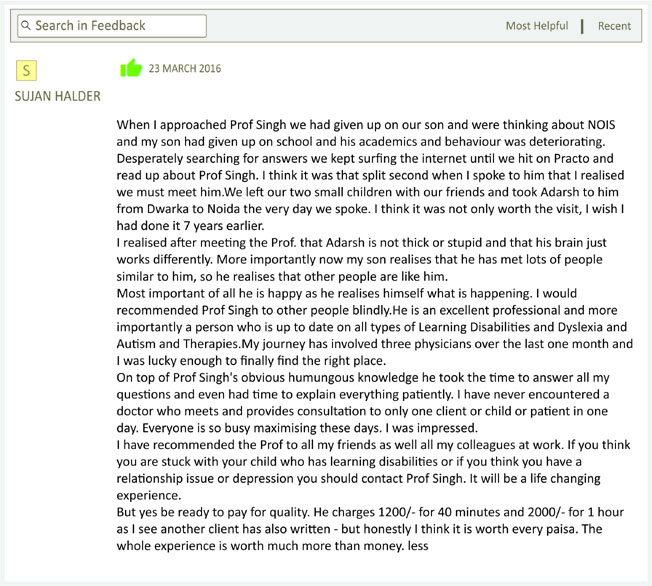Click the word NOIS in the review
Viewport: 652px width, 586px height.
(x=601, y=125)
